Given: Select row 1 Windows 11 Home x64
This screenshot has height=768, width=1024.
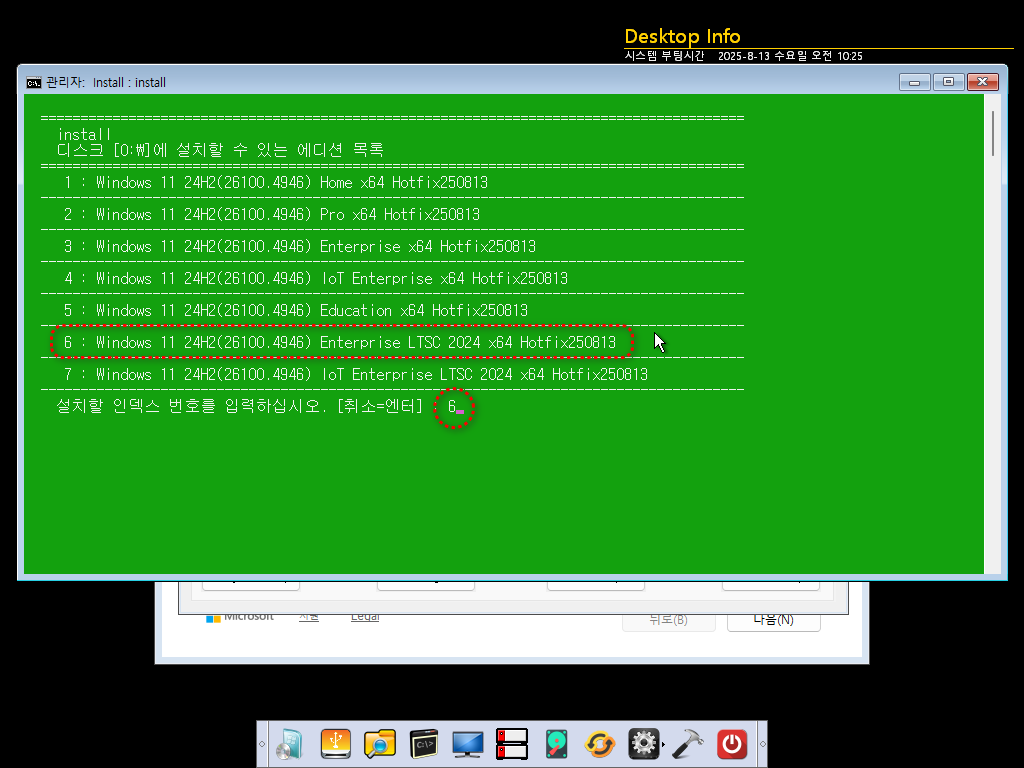Looking at the screenshot, I should pyautogui.click(x=276, y=182).
